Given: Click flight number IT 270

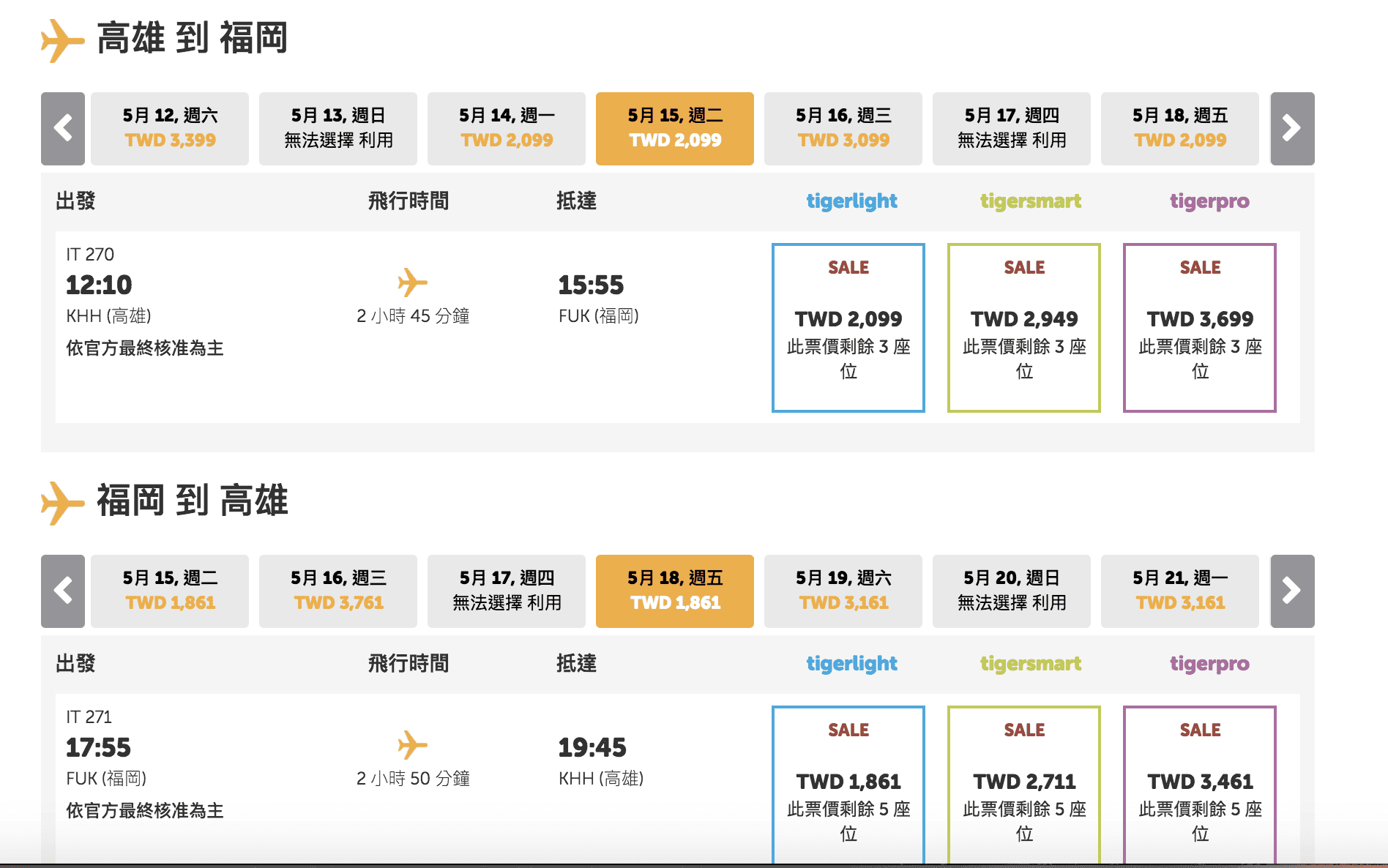Looking at the screenshot, I should [x=90, y=254].
